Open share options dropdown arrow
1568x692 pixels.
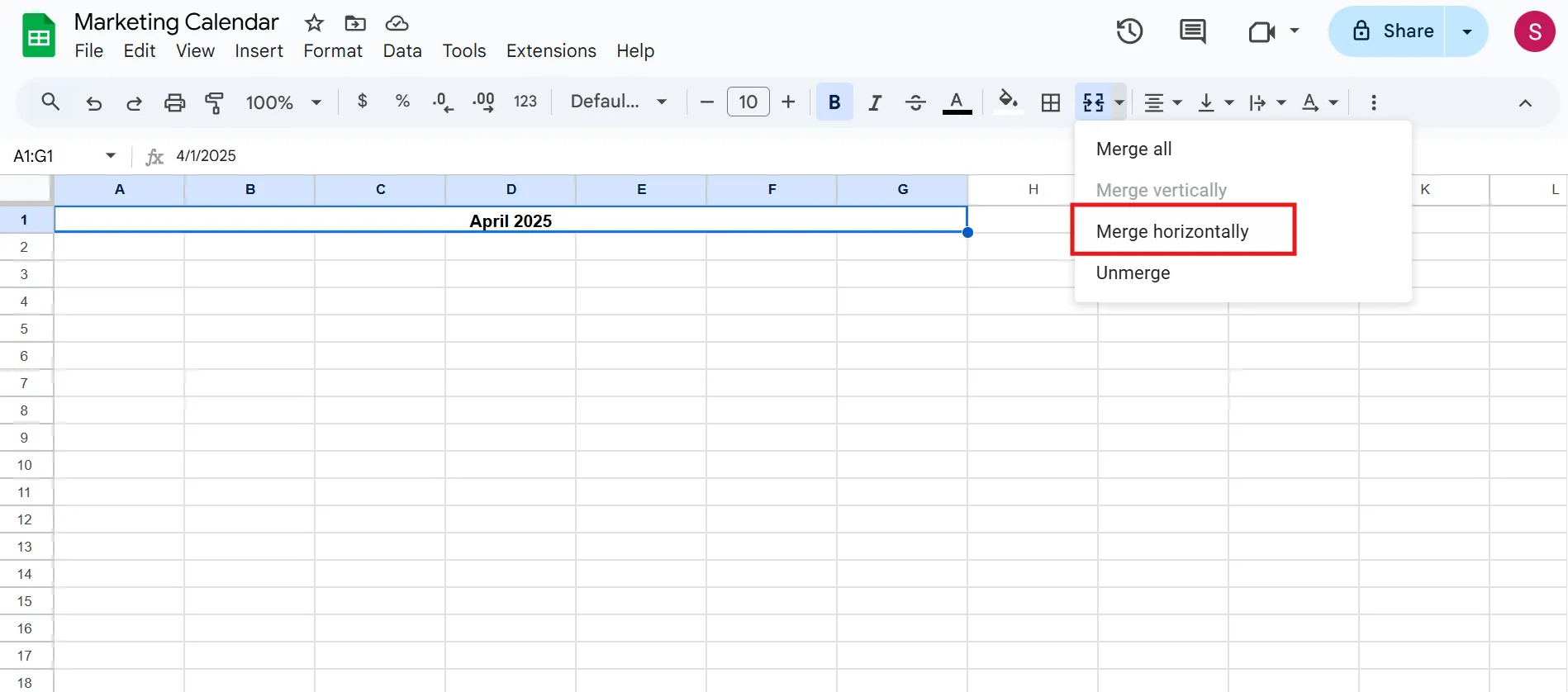(x=1467, y=31)
